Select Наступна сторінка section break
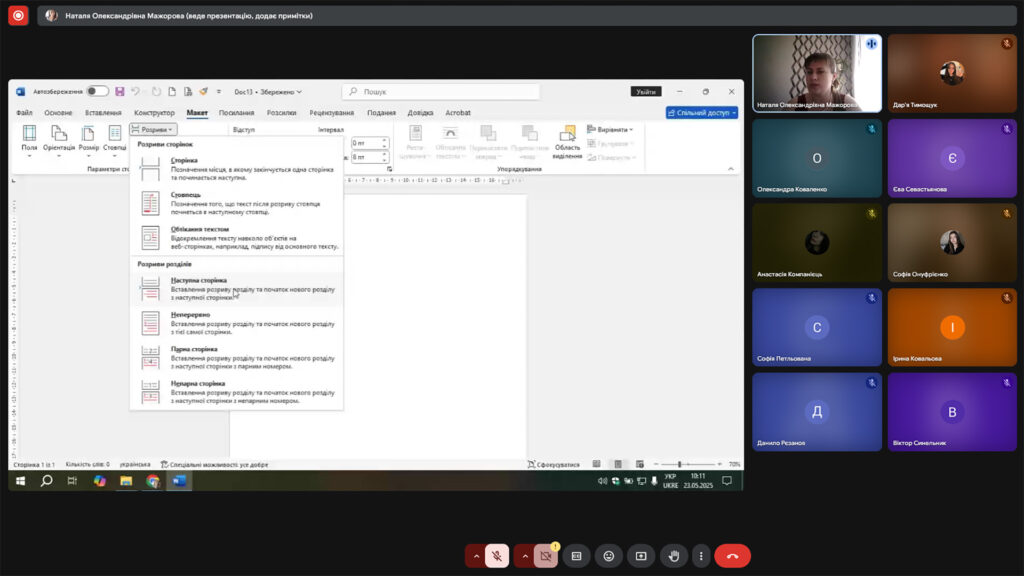Viewport: 1024px width, 576px height. [236, 289]
